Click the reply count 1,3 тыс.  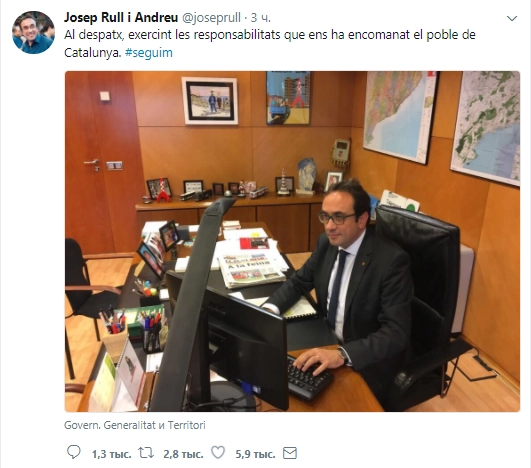111,454
